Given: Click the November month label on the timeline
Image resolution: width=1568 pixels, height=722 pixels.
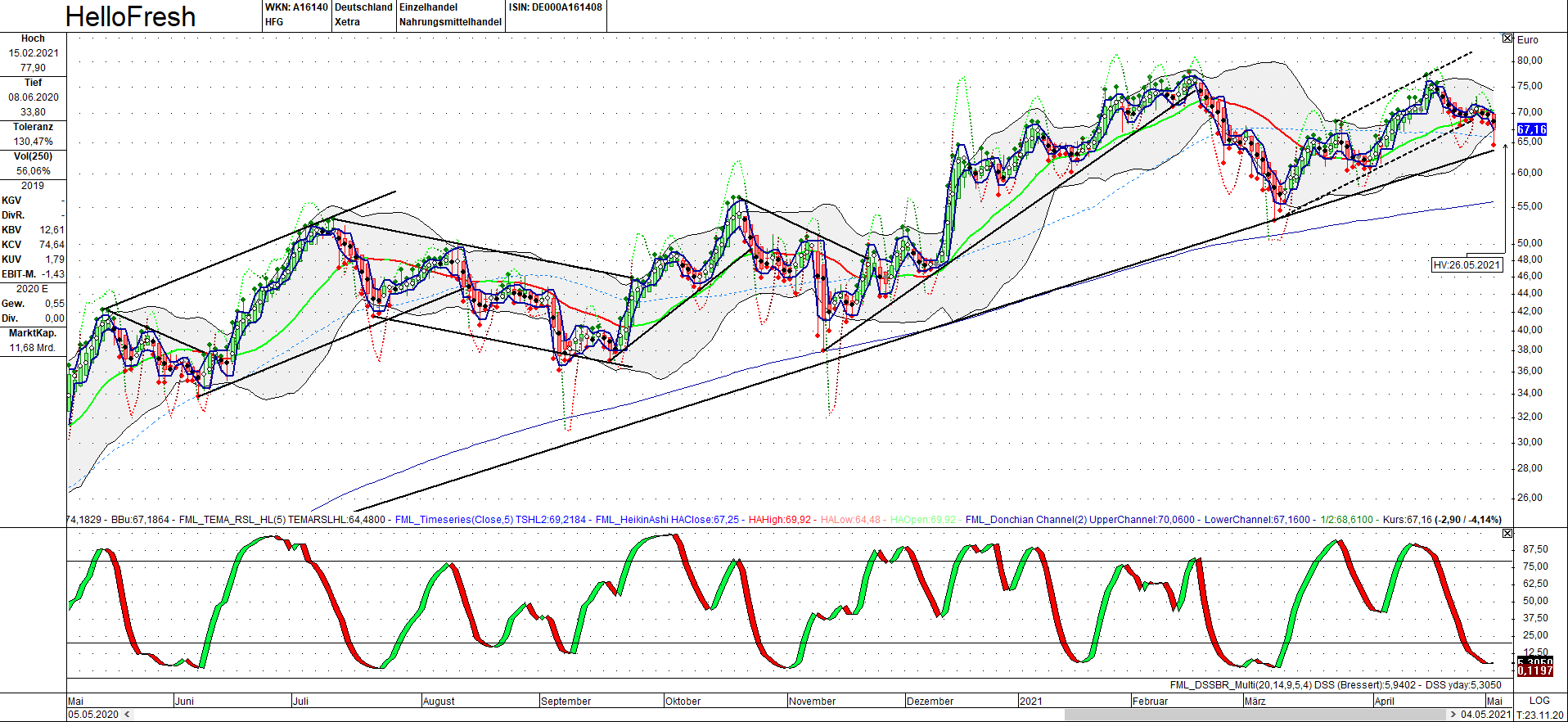Looking at the screenshot, I should [812, 702].
